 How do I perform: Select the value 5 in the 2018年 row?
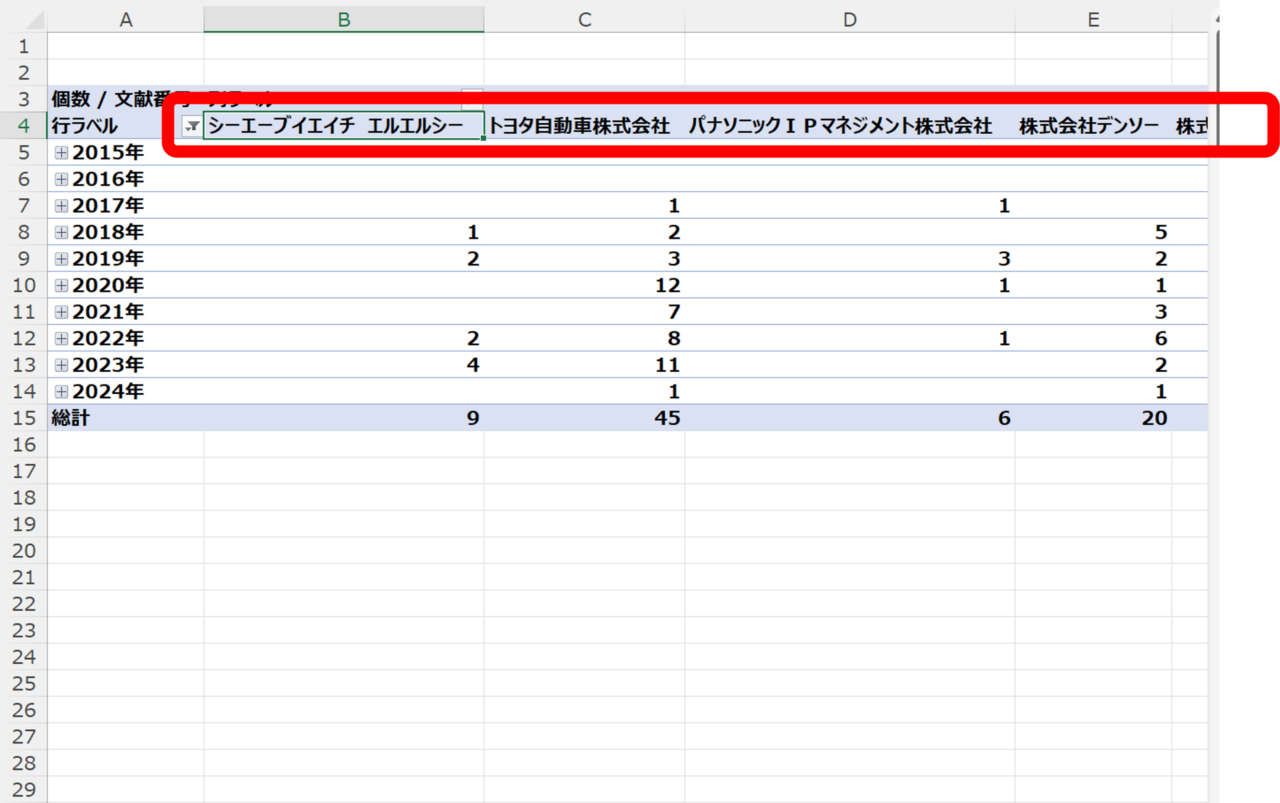pos(1094,233)
